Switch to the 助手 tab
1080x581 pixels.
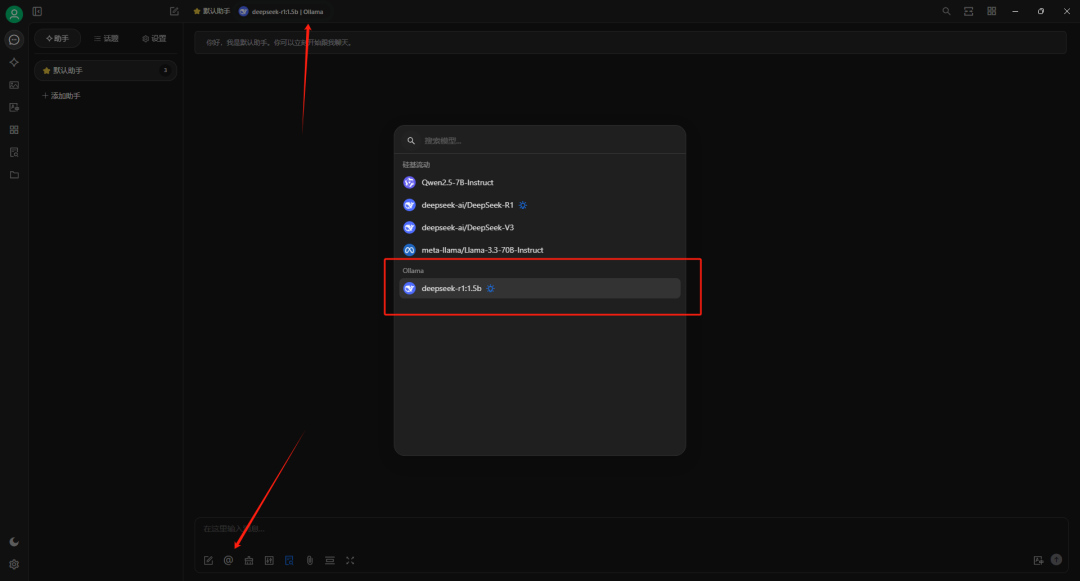click(x=57, y=39)
